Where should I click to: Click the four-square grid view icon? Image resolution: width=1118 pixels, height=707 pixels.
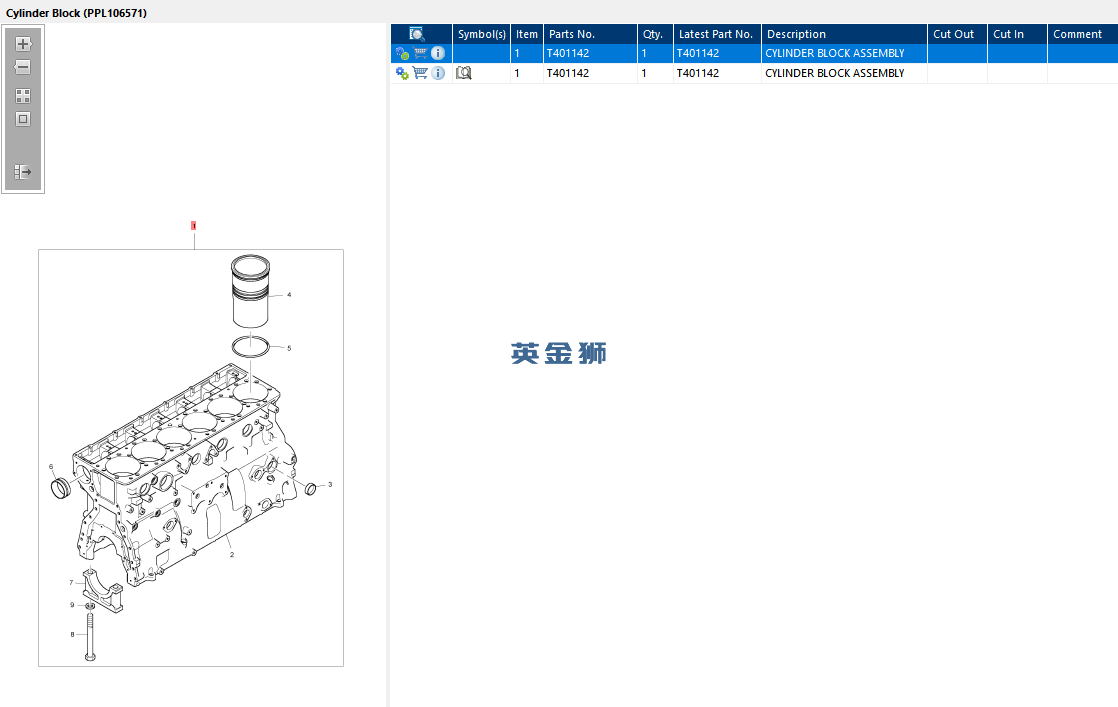[23, 96]
